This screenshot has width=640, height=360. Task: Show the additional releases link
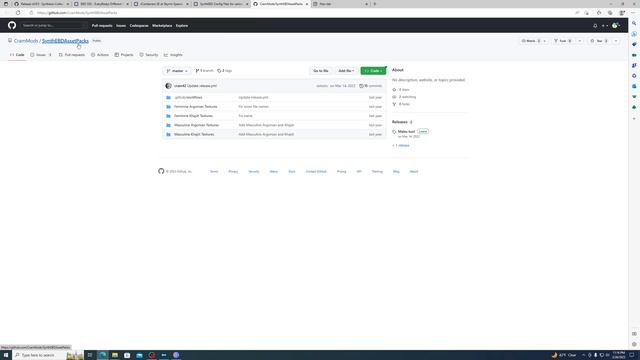coord(401,145)
